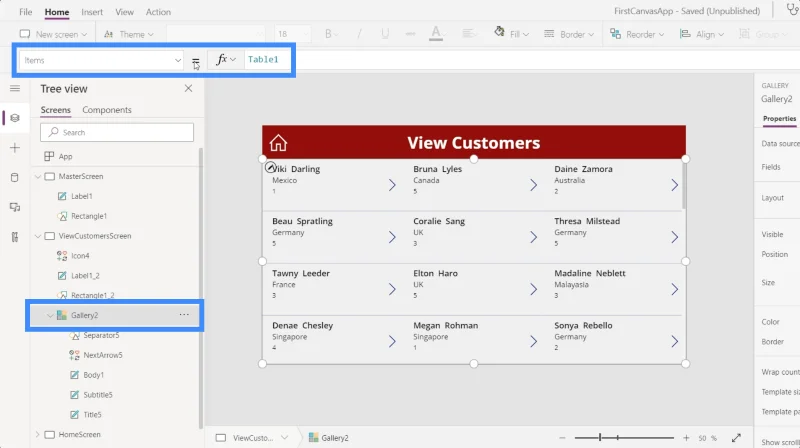Screen dimensions: 800x448
Task: Switch to the Components tab
Action: tap(107, 110)
